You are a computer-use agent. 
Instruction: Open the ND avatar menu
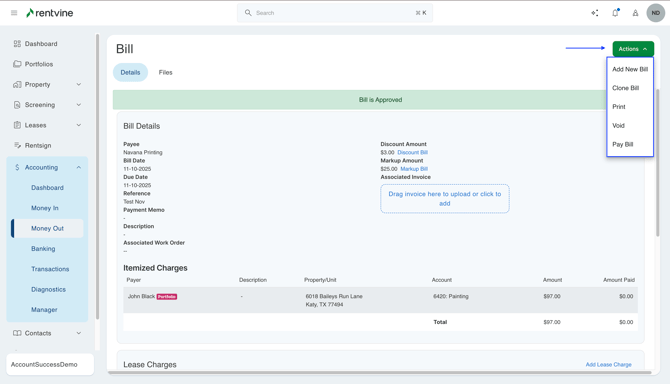655,13
